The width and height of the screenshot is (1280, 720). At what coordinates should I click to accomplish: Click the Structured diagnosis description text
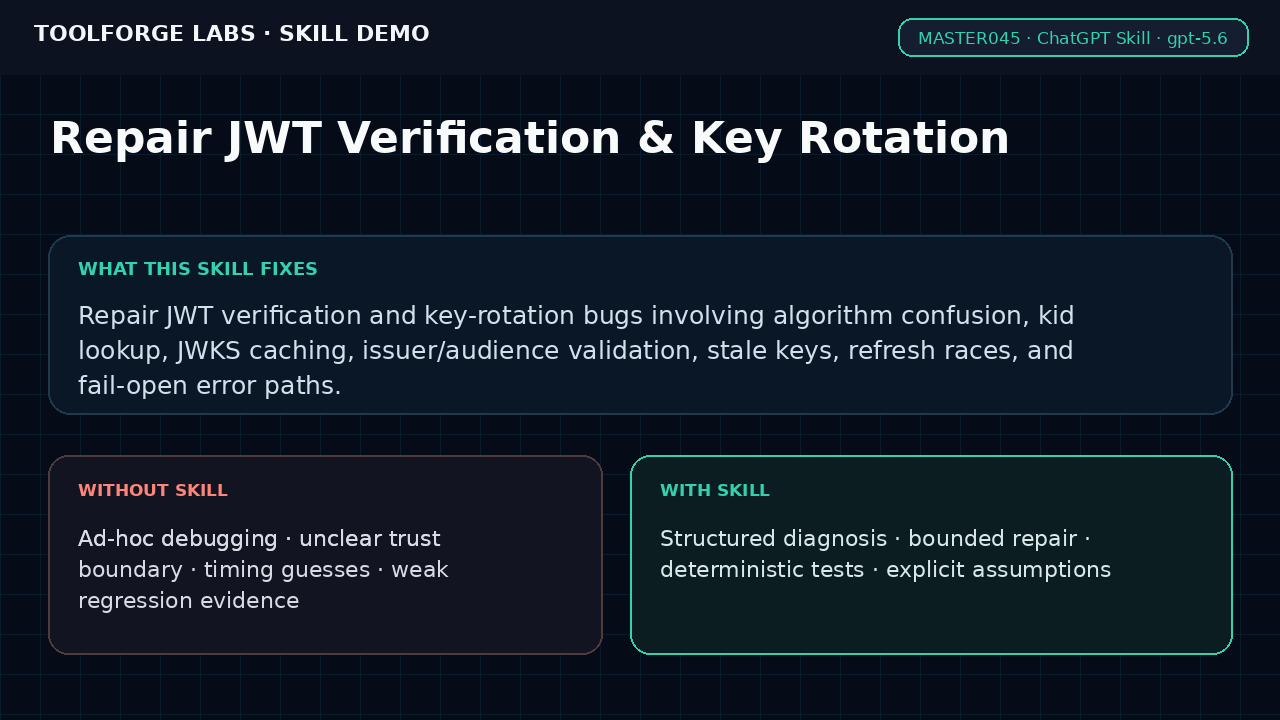(885, 554)
